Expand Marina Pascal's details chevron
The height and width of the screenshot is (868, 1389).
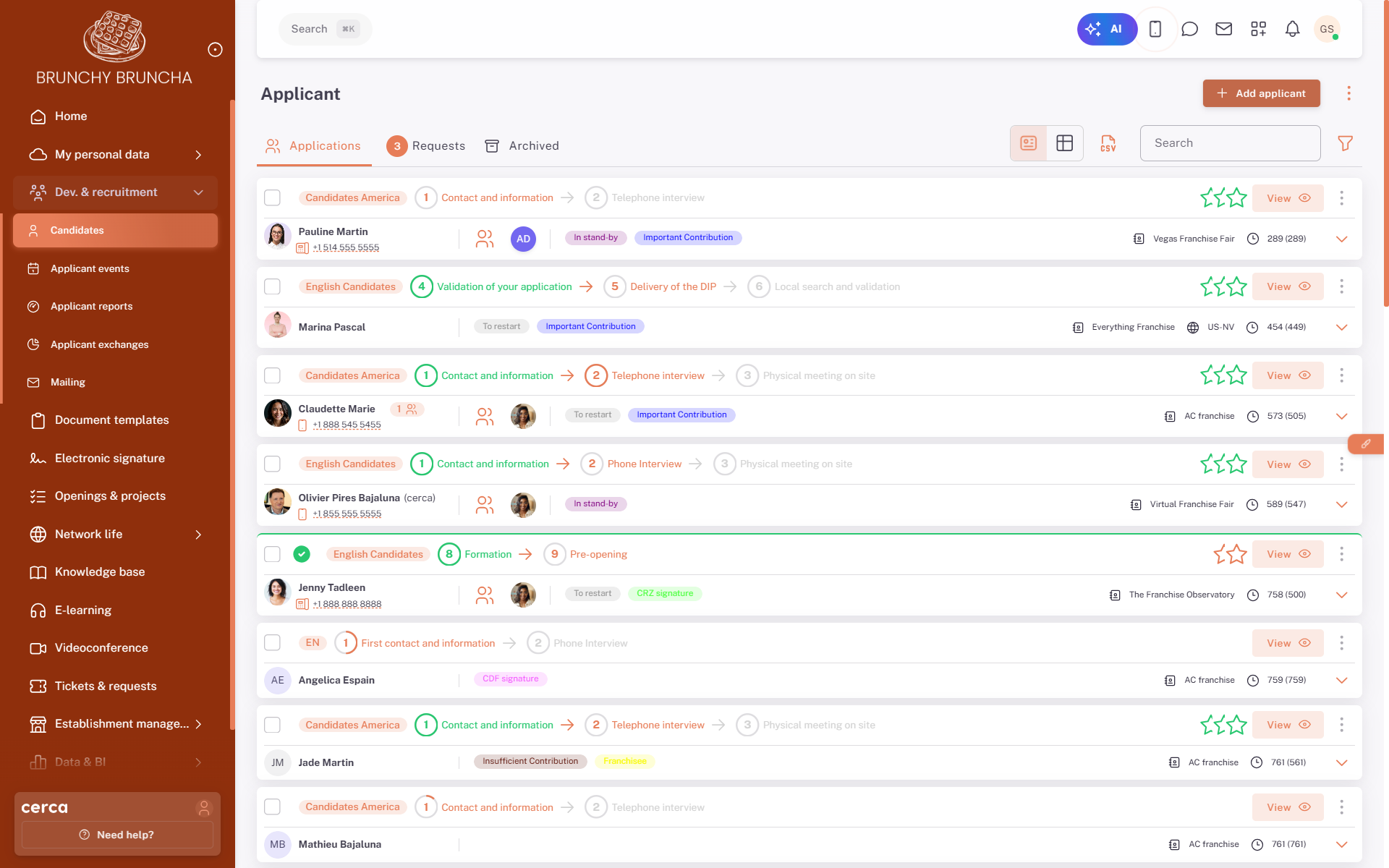click(x=1341, y=327)
